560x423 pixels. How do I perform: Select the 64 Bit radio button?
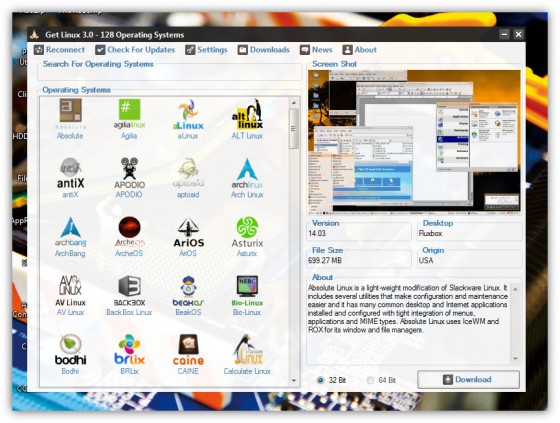pos(370,380)
